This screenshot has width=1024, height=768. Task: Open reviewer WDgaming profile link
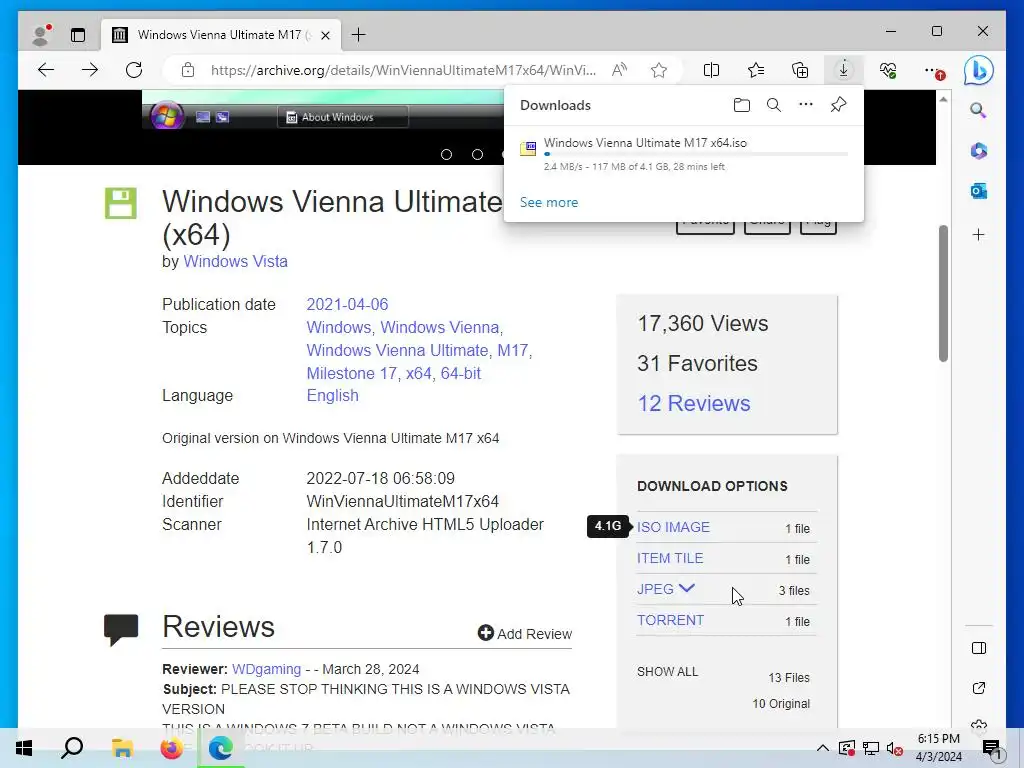point(266,669)
